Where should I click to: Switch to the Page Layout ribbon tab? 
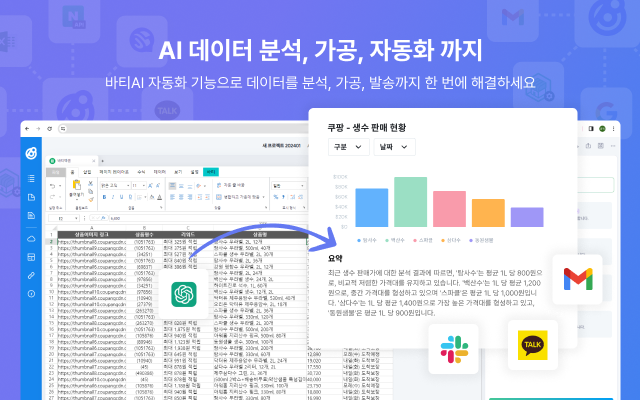[114, 172]
